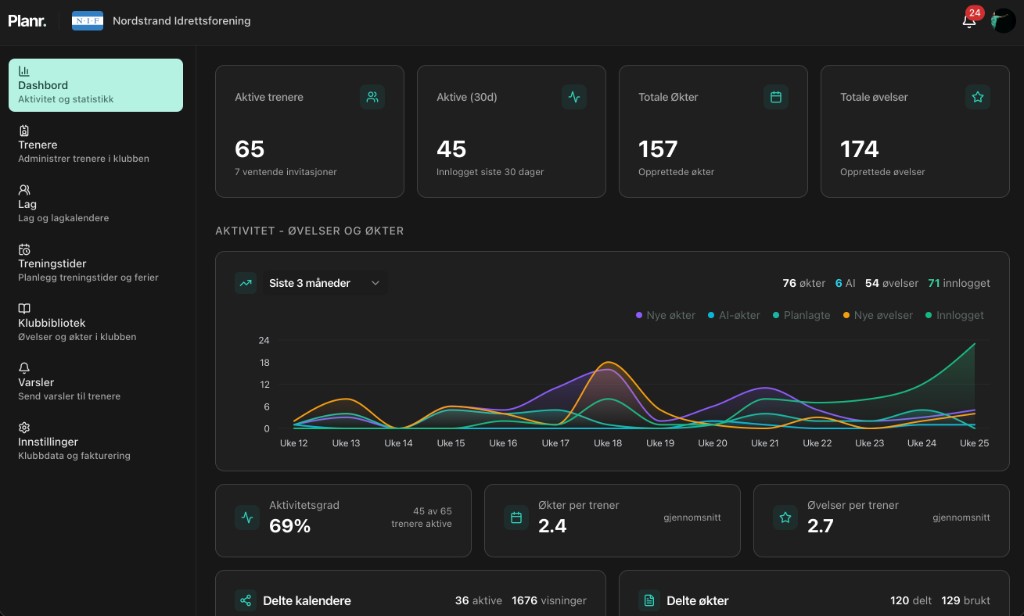Click the 45 av 65 trenere aktive text
Viewport: 1024px width, 616px height.
click(421, 517)
